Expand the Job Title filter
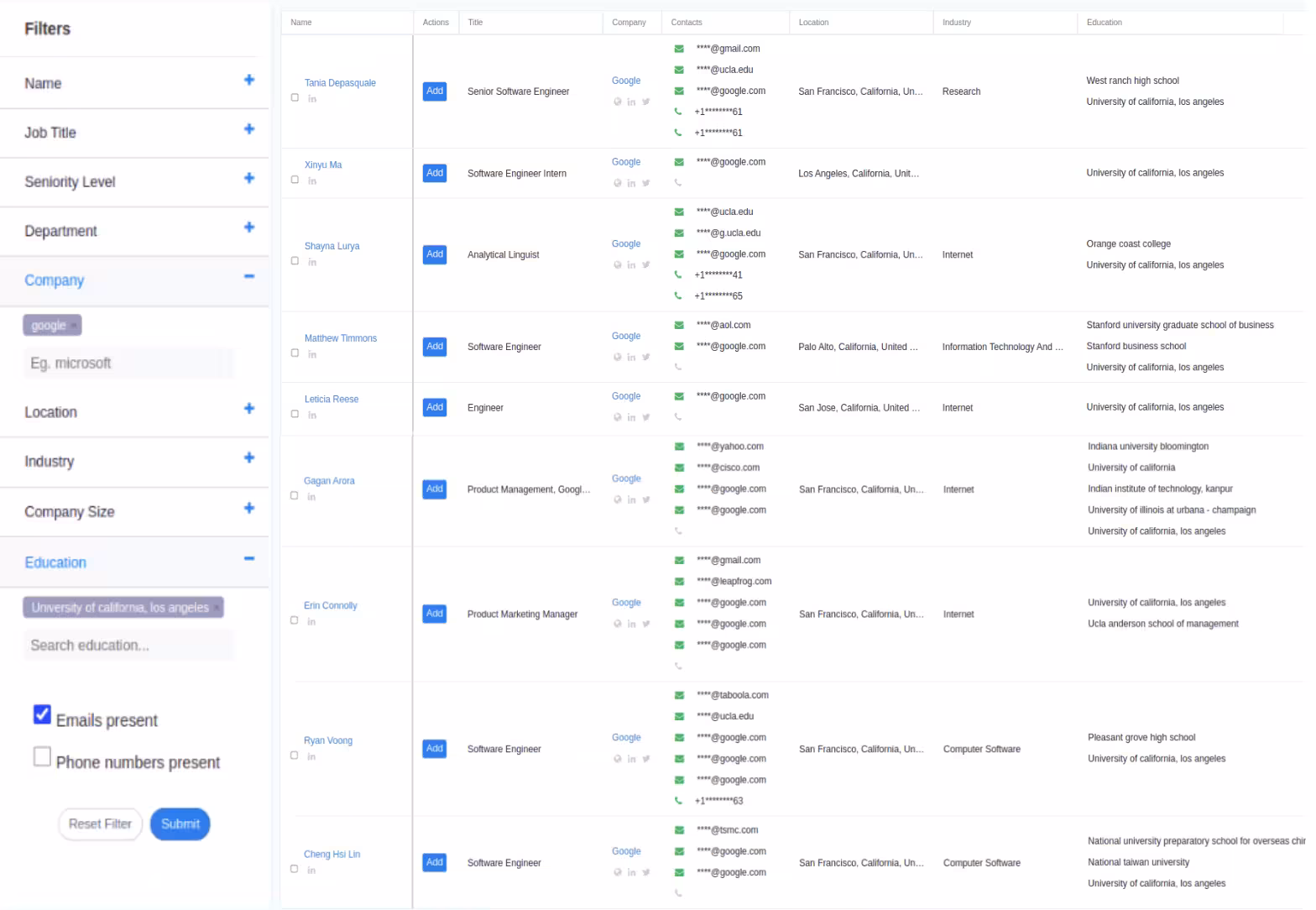 [248, 129]
